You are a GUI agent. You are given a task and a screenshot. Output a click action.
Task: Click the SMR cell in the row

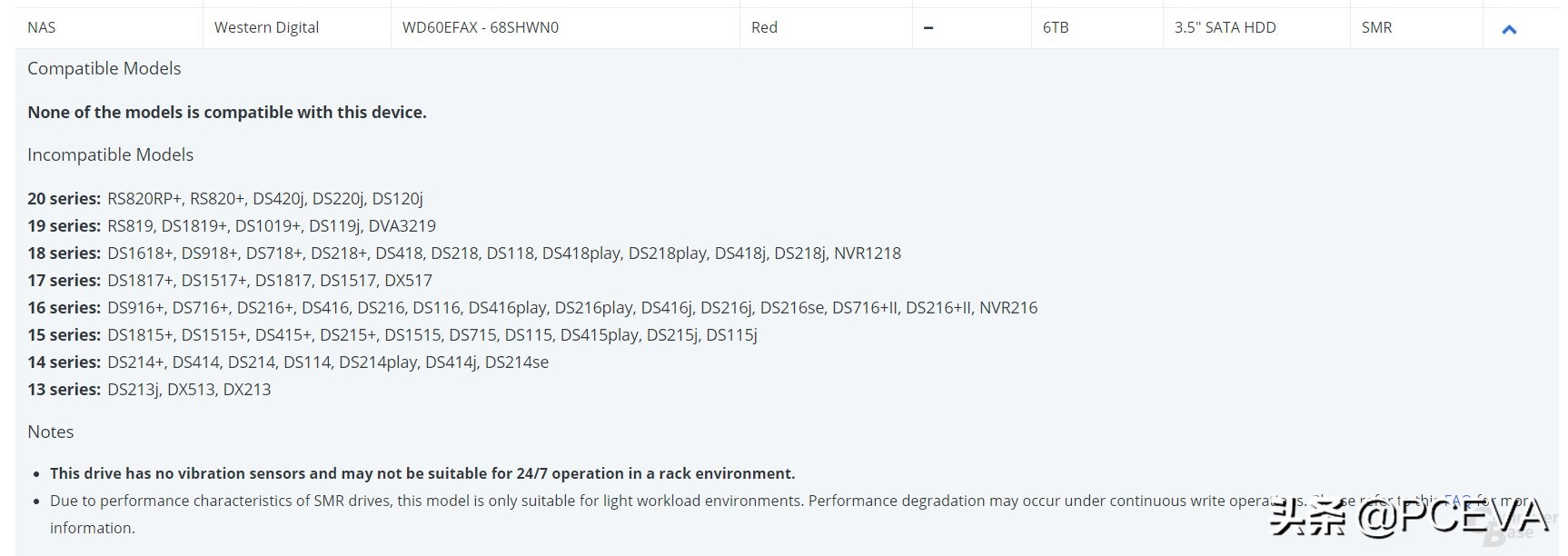point(1376,27)
